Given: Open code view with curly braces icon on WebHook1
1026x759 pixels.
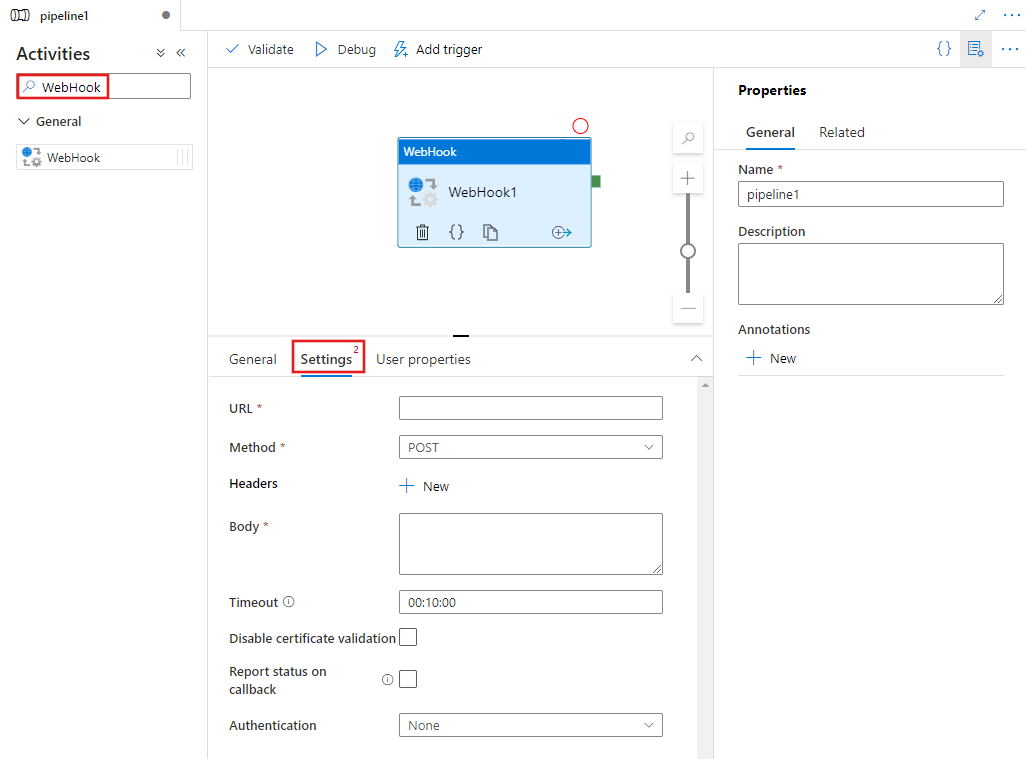Looking at the screenshot, I should pyautogui.click(x=457, y=231).
